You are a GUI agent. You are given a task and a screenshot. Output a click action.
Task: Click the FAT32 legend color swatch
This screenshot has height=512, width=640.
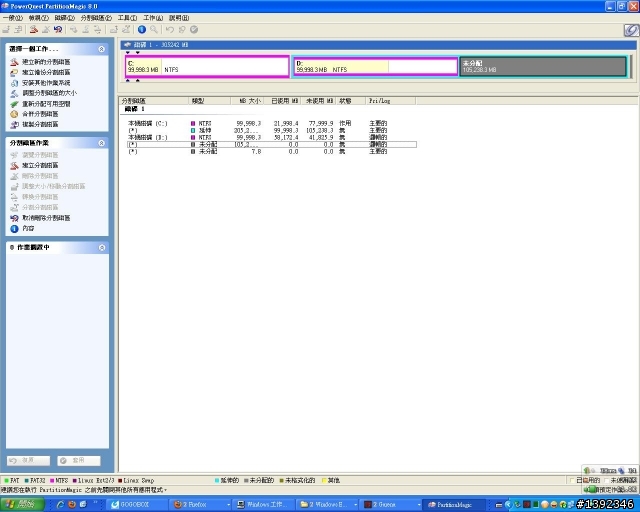click(x=27, y=481)
